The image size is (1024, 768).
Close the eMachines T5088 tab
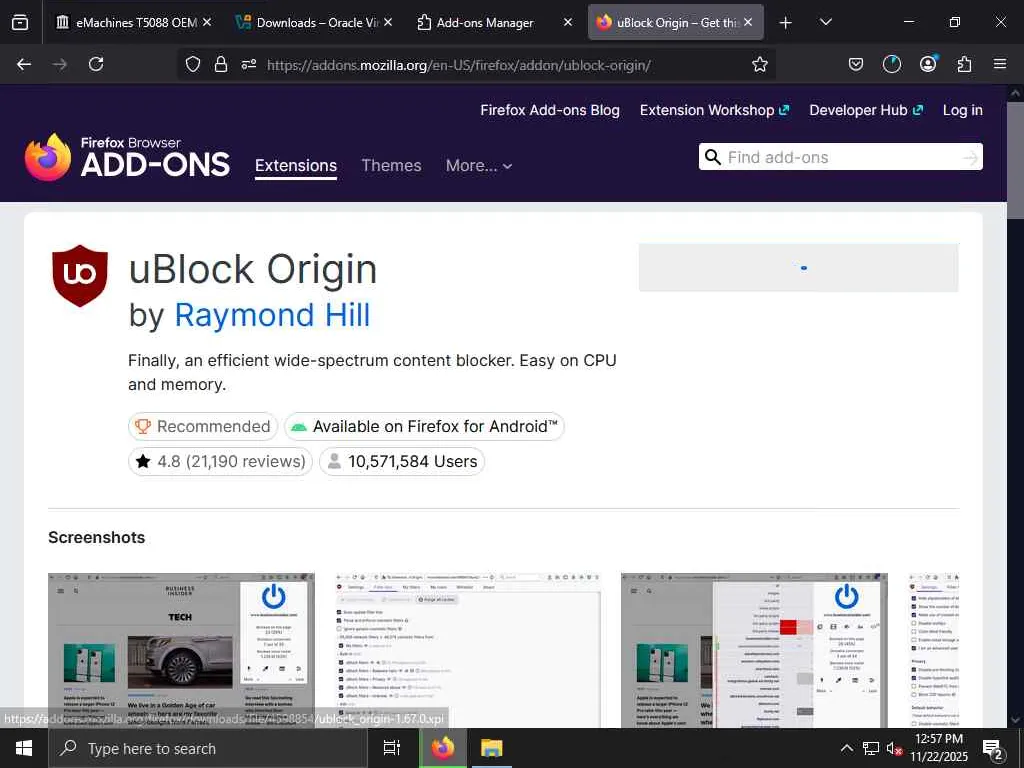tap(207, 22)
